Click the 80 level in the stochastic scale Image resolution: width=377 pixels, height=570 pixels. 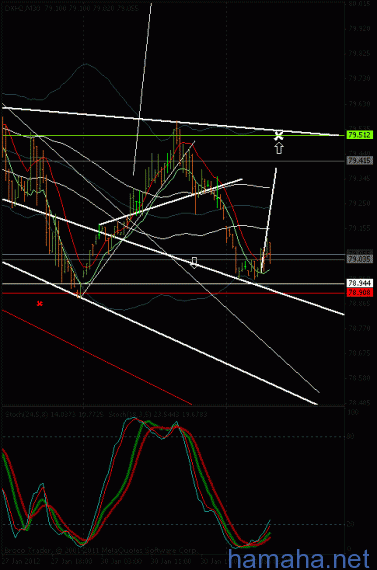coord(350,436)
